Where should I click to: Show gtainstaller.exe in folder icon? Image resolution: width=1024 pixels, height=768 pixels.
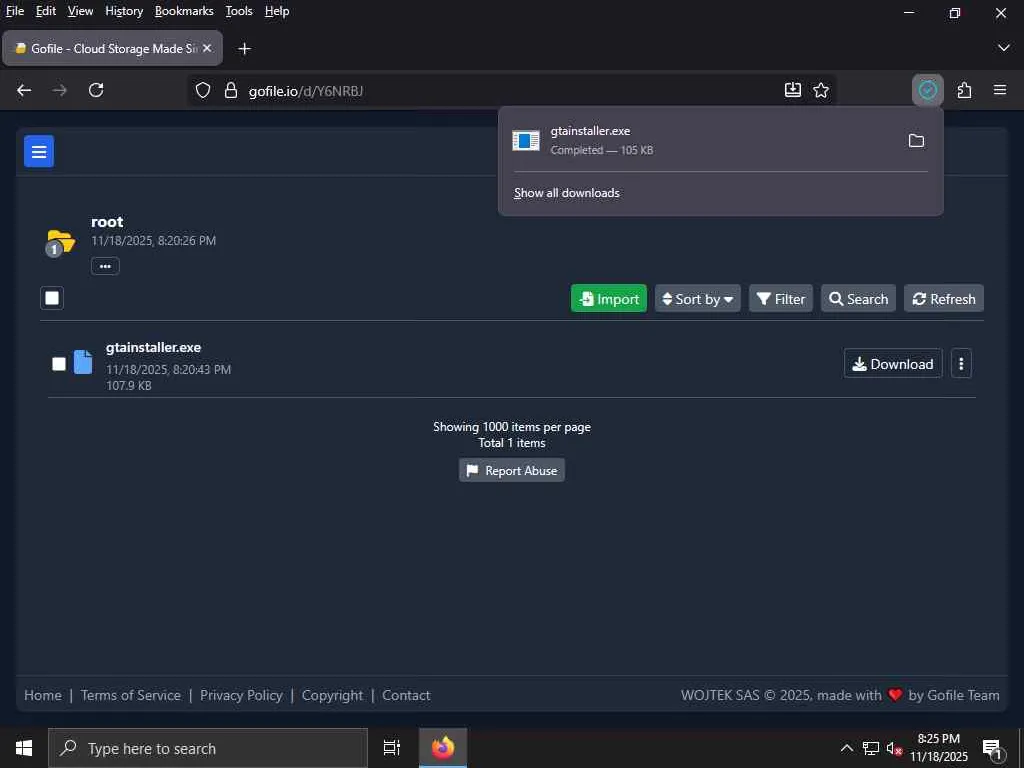click(916, 140)
